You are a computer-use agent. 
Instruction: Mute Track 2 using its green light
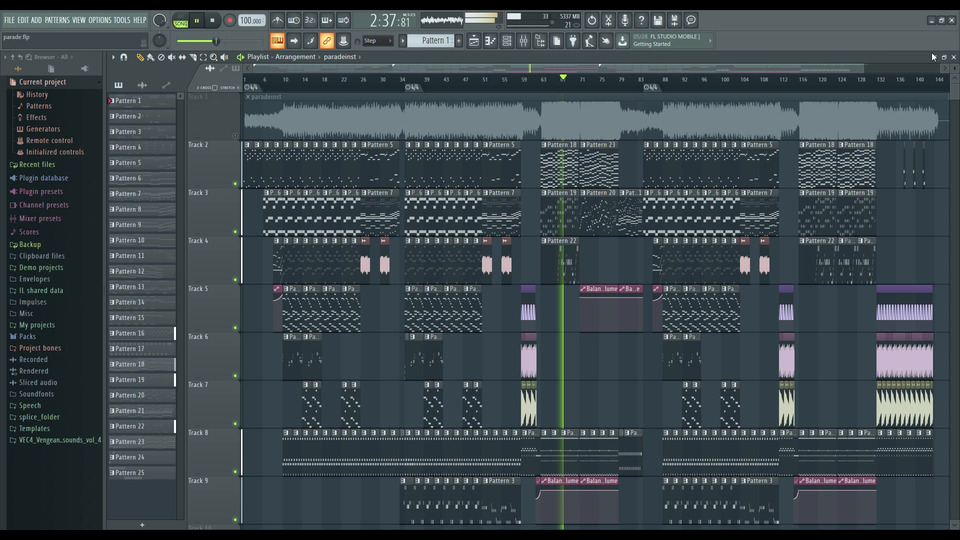(x=236, y=183)
